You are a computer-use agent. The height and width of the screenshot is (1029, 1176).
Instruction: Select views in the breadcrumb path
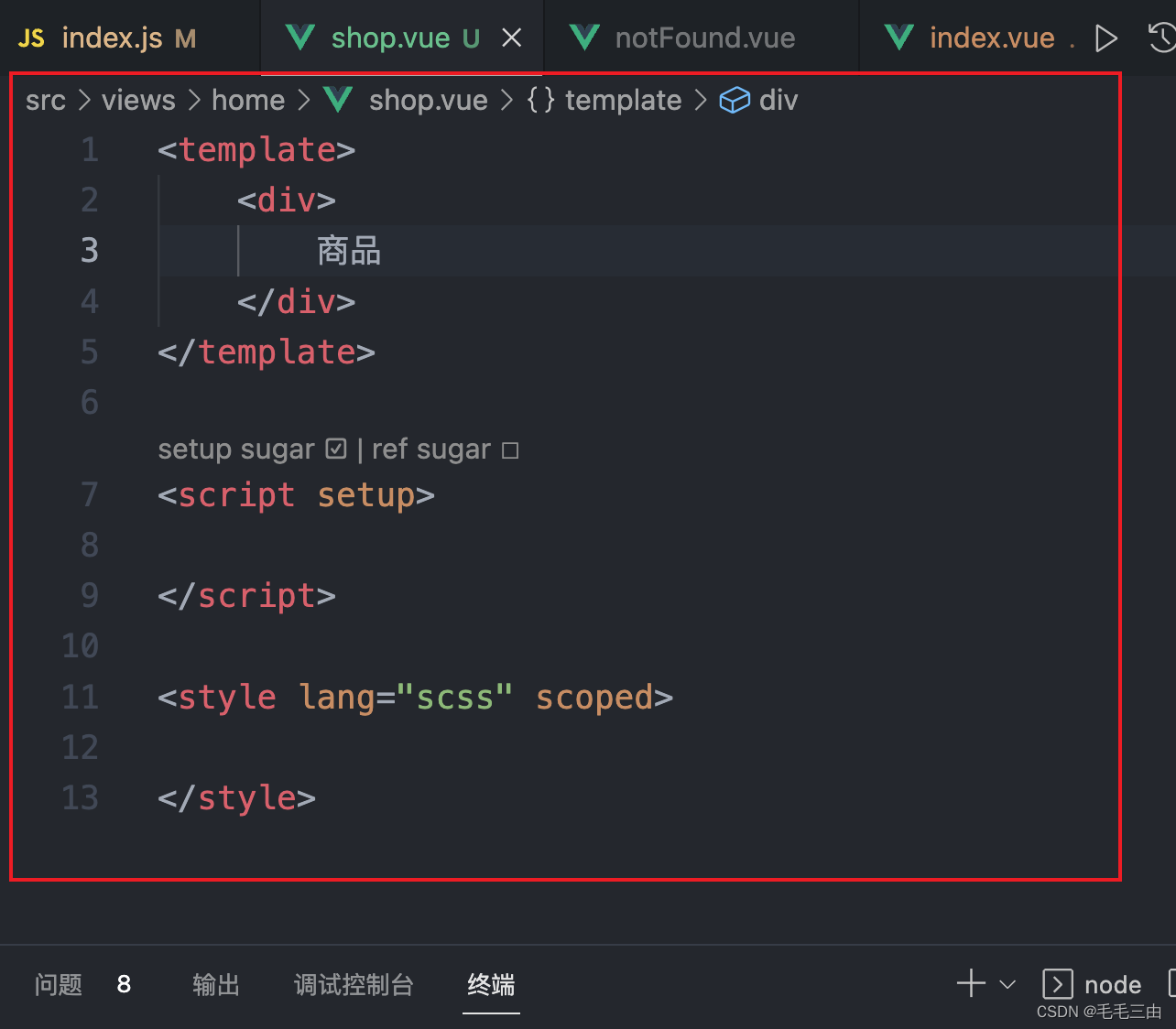pos(138,100)
